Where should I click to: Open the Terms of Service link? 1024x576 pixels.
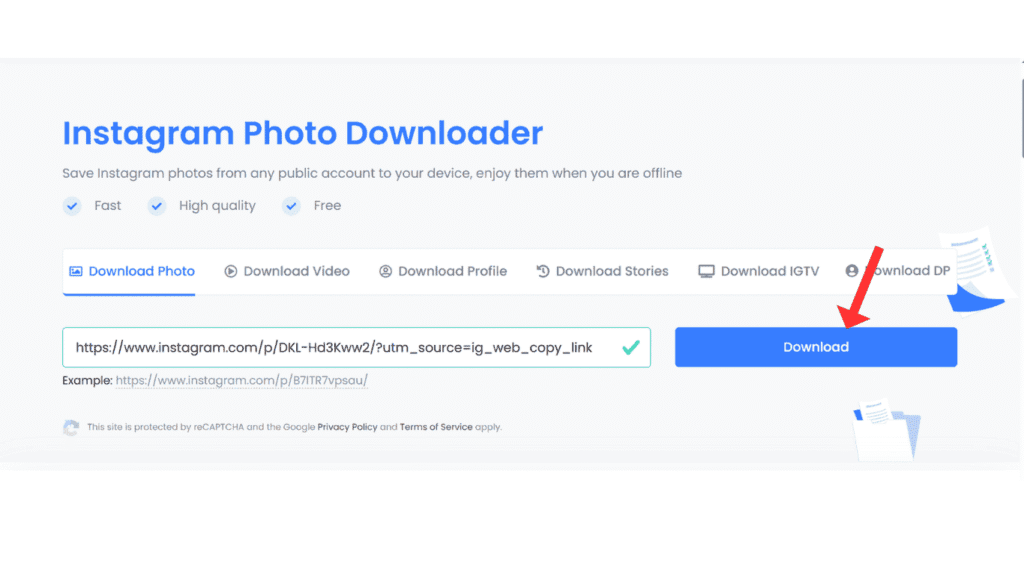[436, 427]
